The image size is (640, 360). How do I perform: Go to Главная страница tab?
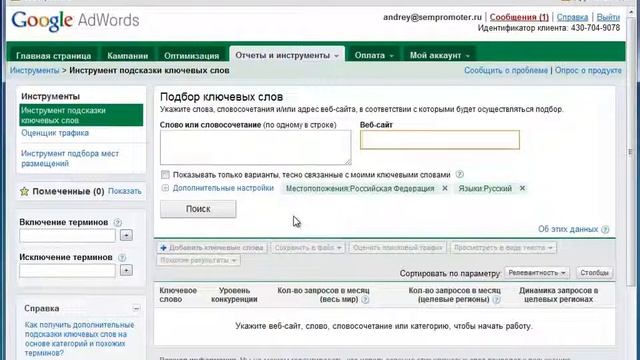53,56
